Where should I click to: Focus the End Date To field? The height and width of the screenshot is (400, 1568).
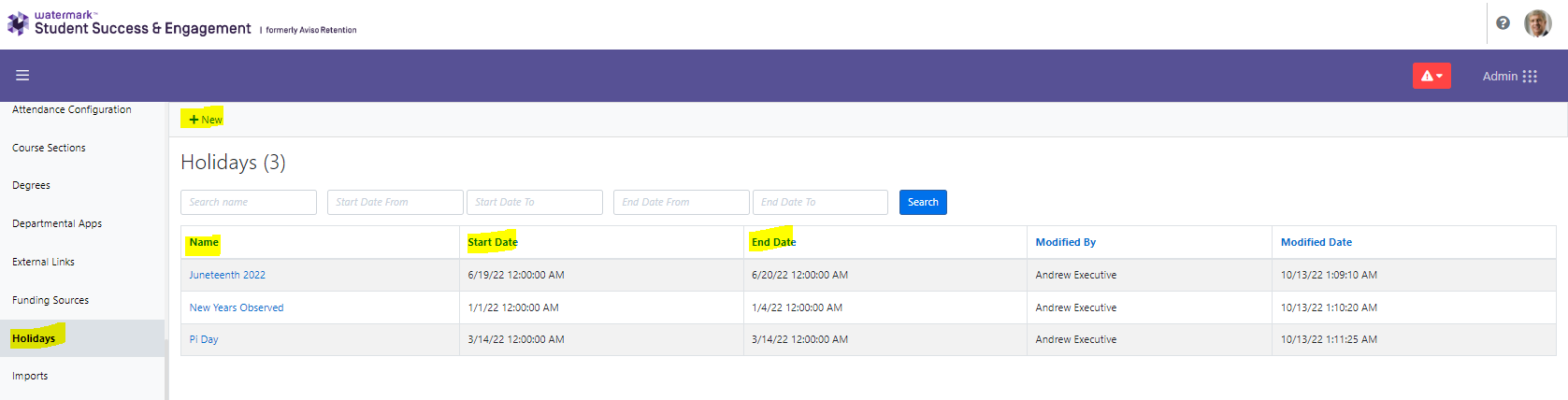click(x=820, y=202)
